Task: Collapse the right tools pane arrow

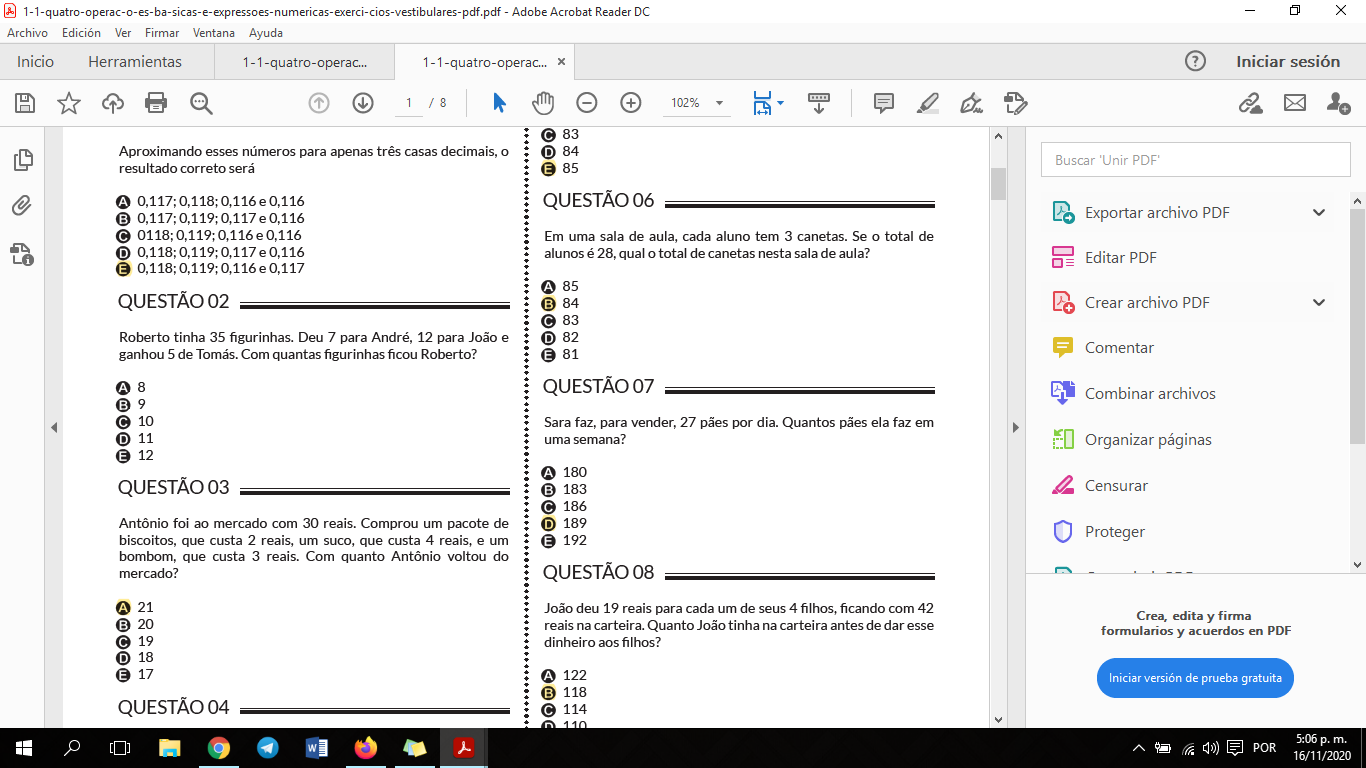Action: coord(1015,427)
